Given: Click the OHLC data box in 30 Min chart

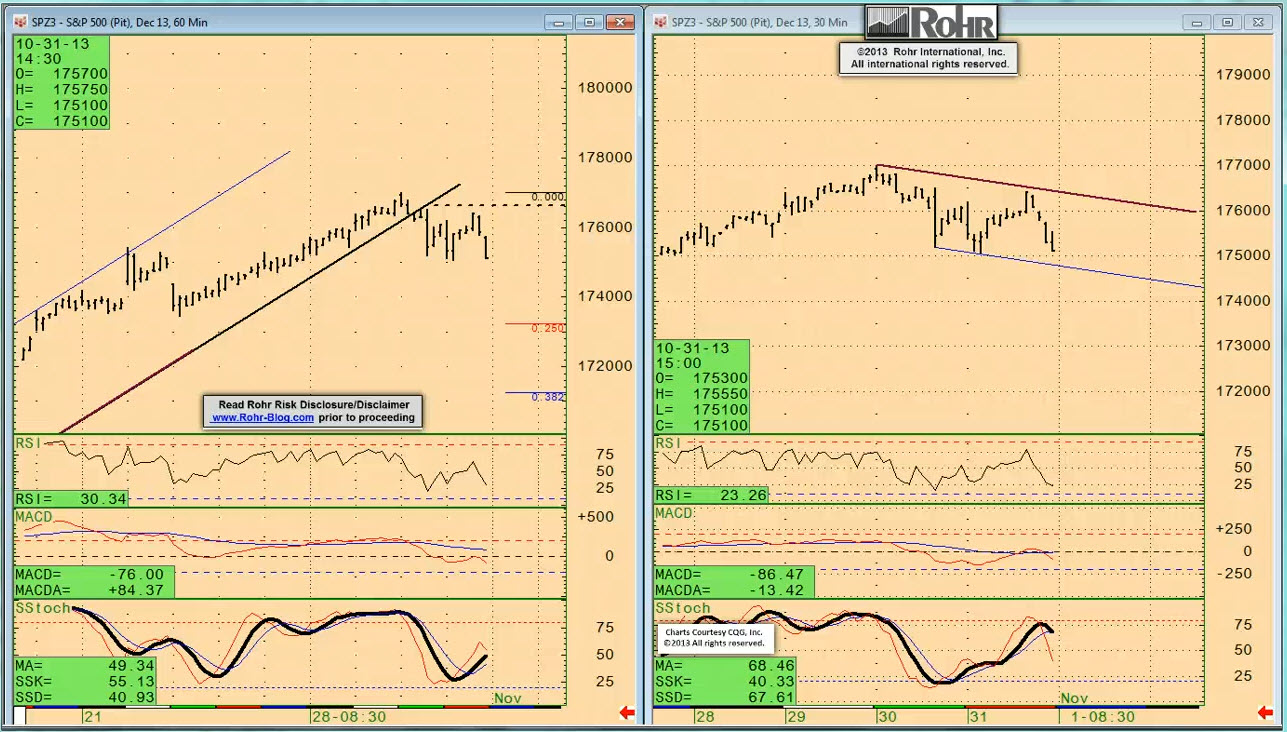Looking at the screenshot, I should click(701, 386).
